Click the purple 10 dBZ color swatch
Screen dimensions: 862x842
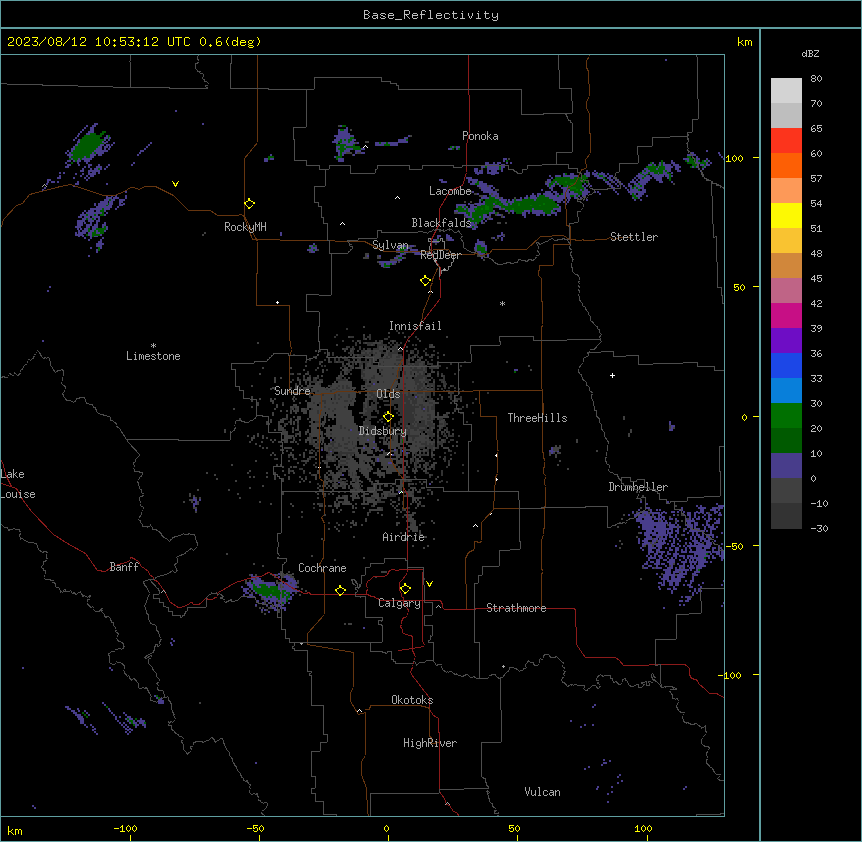click(x=786, y=466)
